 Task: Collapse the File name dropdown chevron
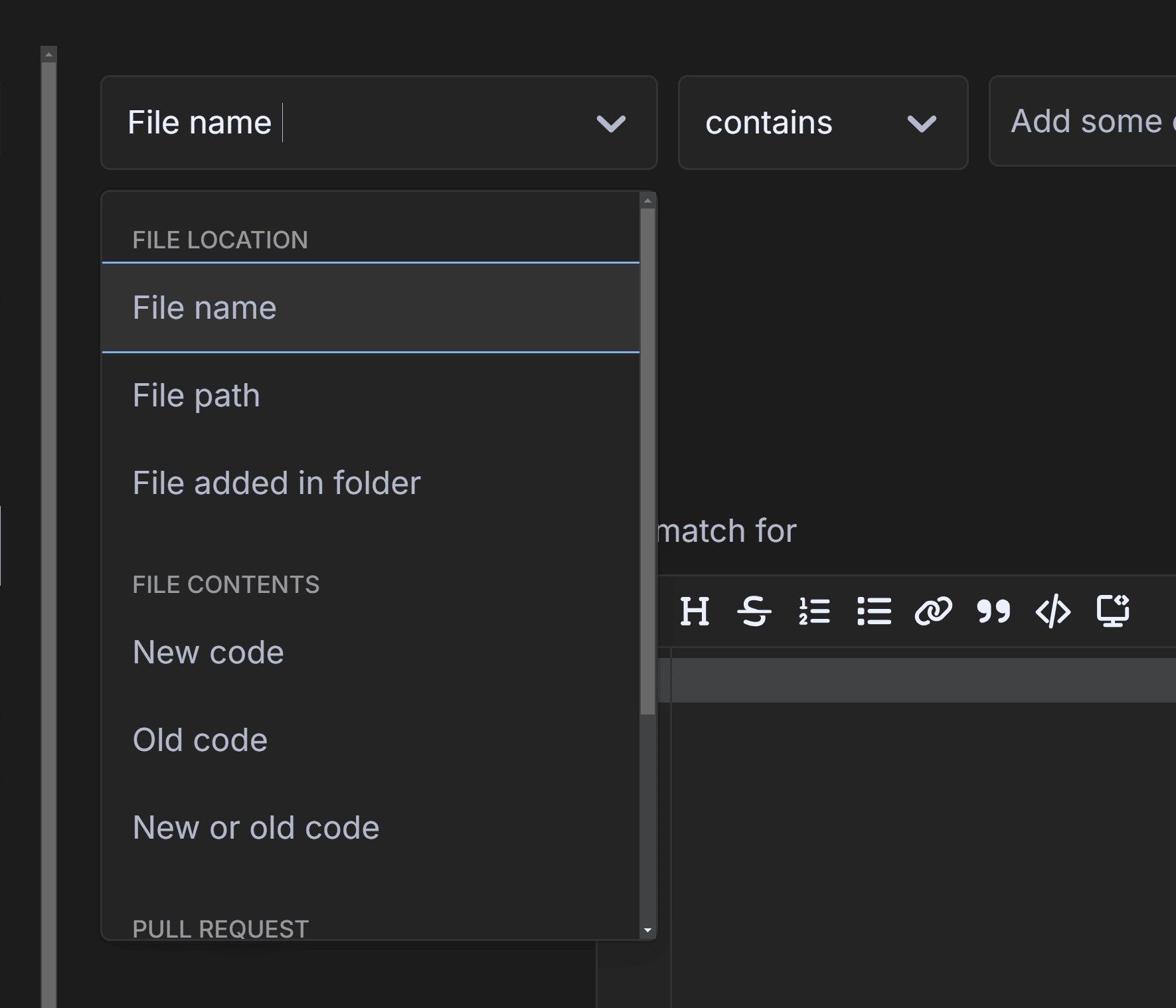point(611,124)
